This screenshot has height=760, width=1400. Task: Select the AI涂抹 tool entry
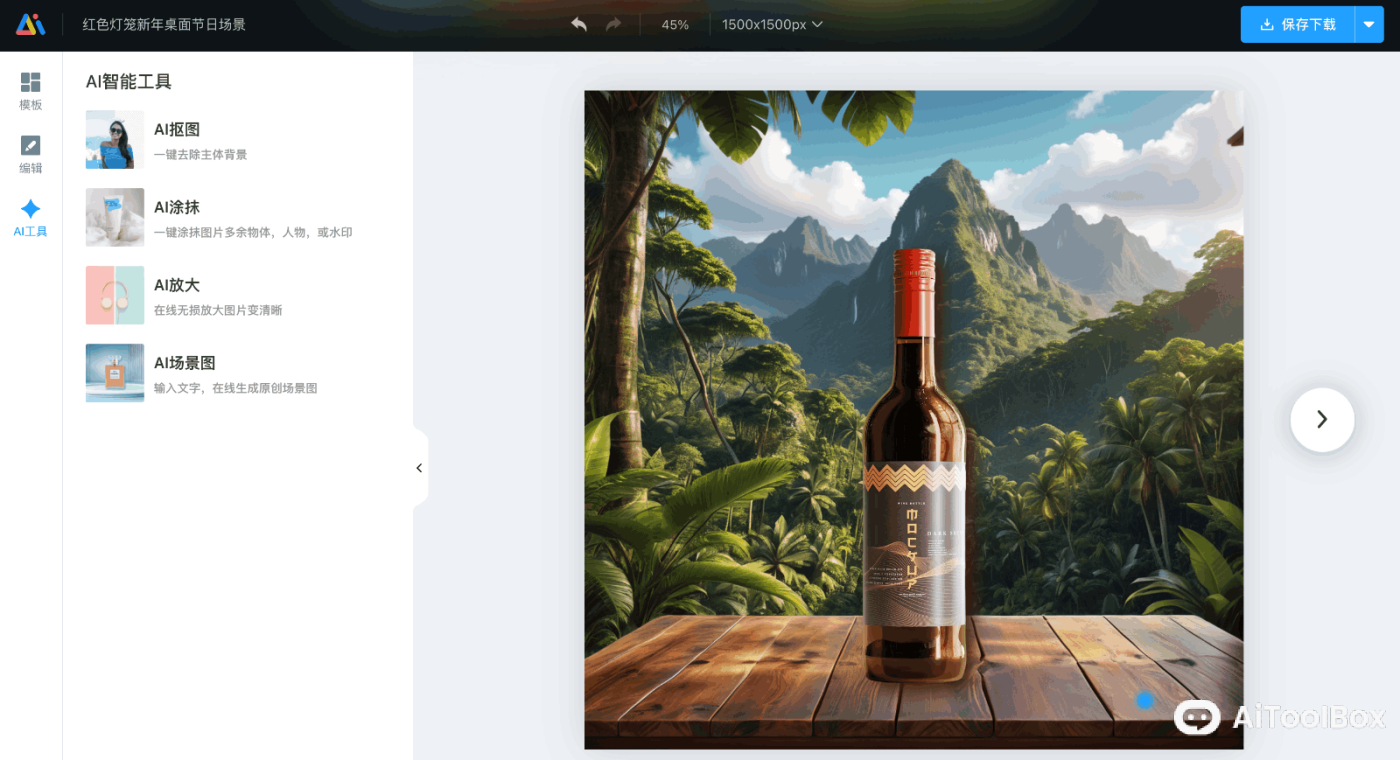177,207
